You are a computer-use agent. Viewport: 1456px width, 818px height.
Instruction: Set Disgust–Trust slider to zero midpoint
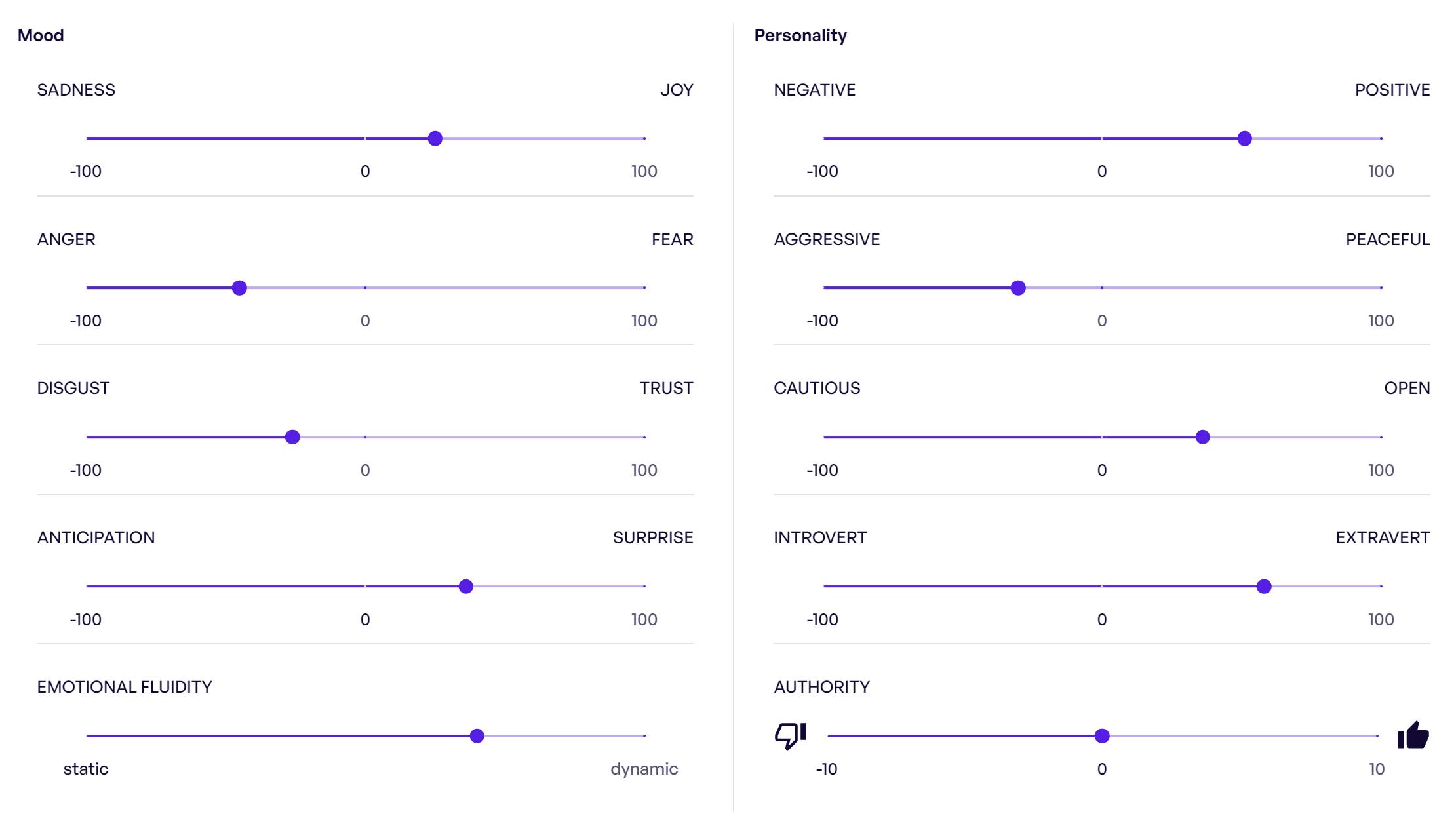pyautogui.click(x=365, y=437)
